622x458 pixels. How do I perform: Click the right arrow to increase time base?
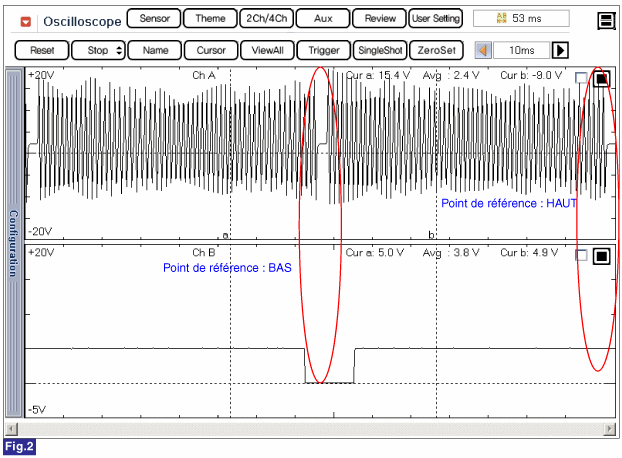coord(560,50)
